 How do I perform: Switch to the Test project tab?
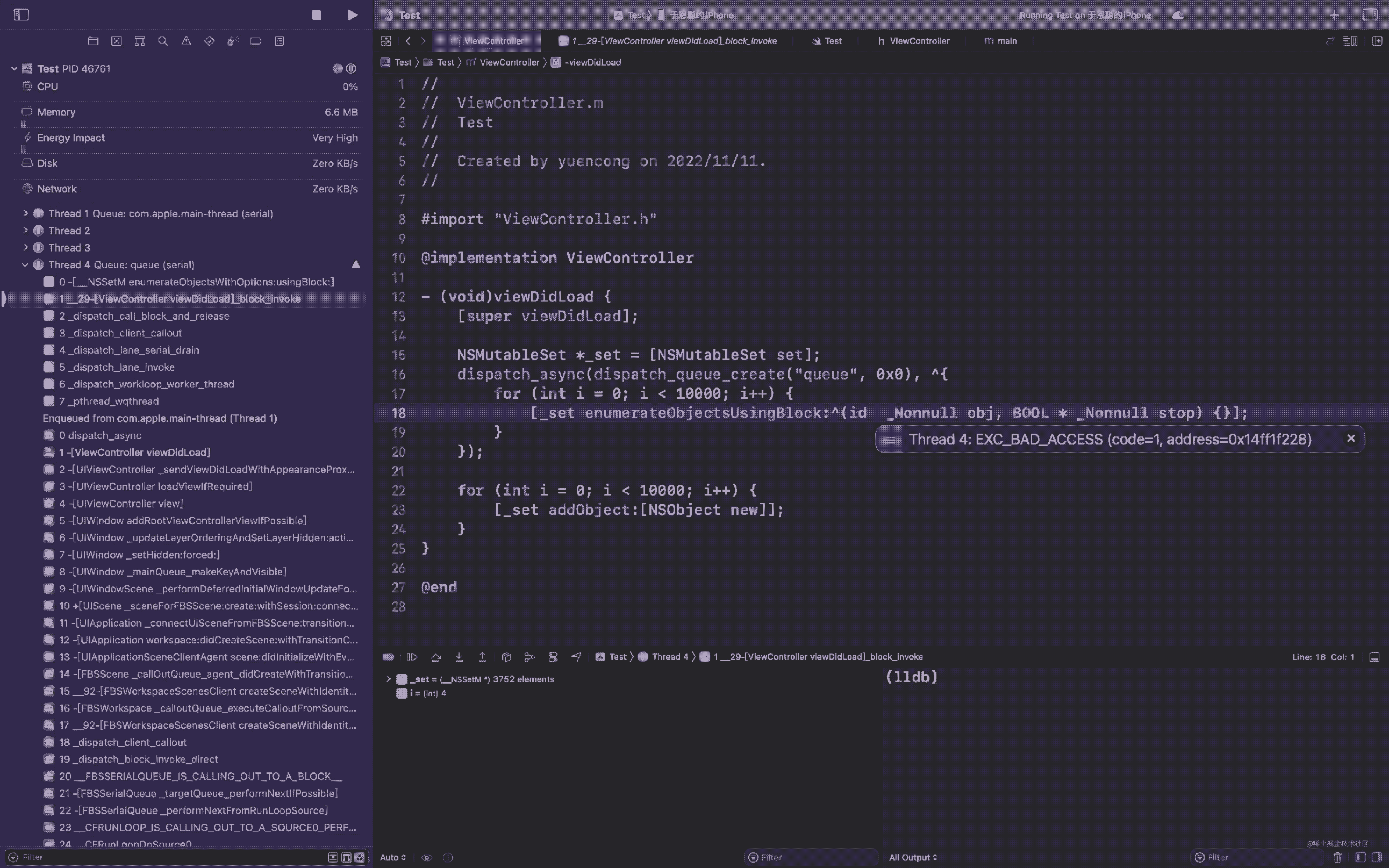[827, 41]
